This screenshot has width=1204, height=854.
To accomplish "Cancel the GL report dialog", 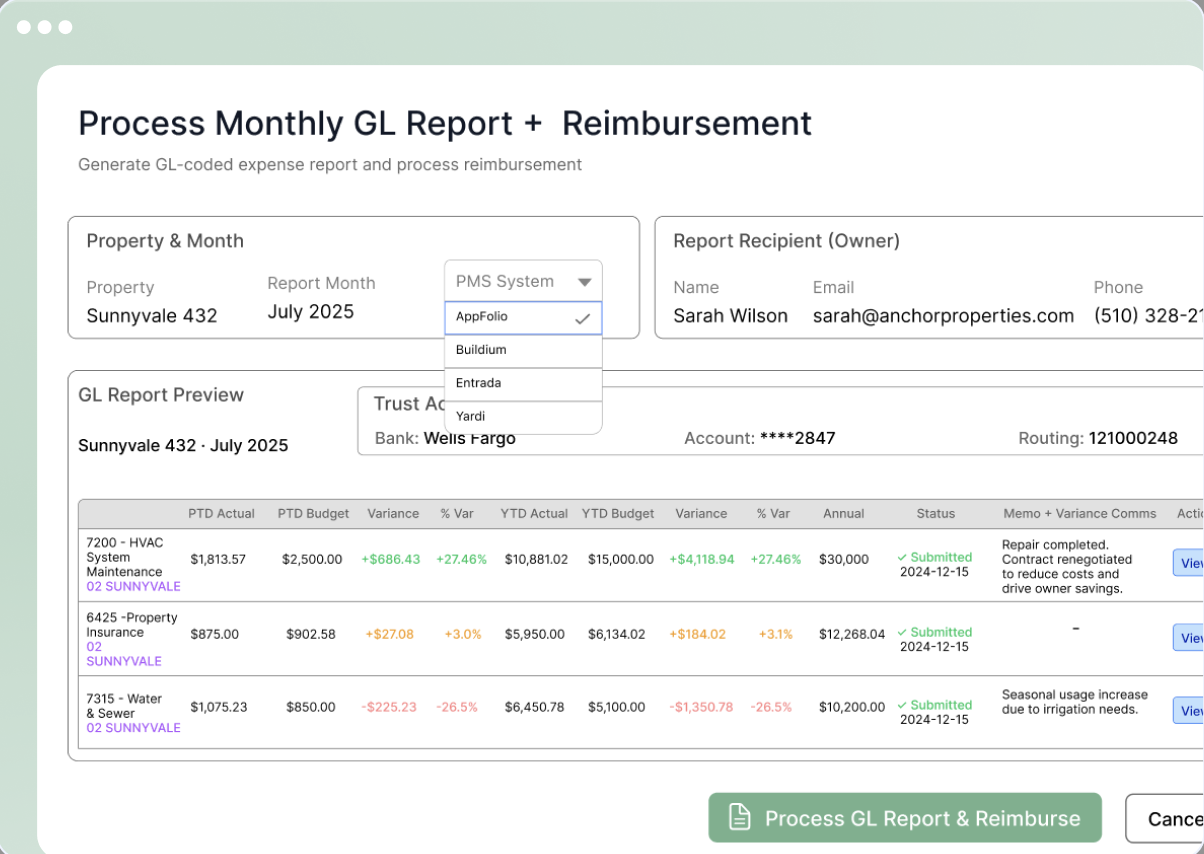I will (1165, 819).
